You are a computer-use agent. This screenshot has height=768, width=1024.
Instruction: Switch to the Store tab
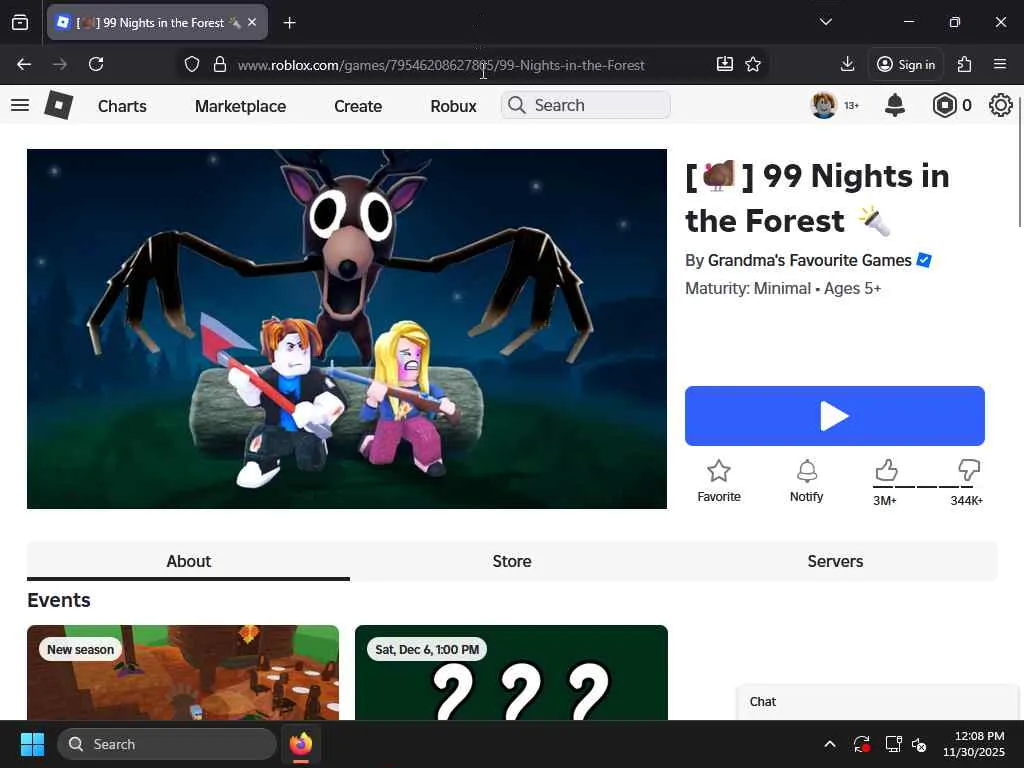pyautogui.click(x=511, y=561)
